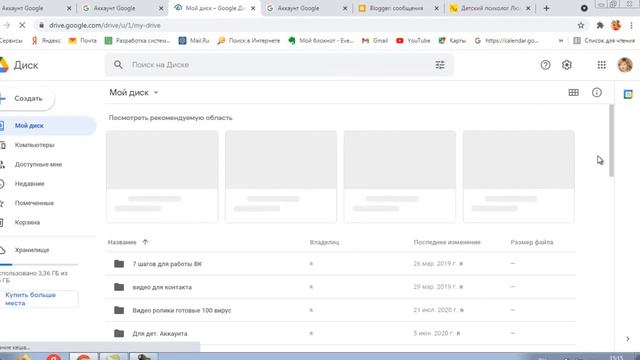Click the storage usage progress bar
Screen dimensions: 640x360
point(38,264)
